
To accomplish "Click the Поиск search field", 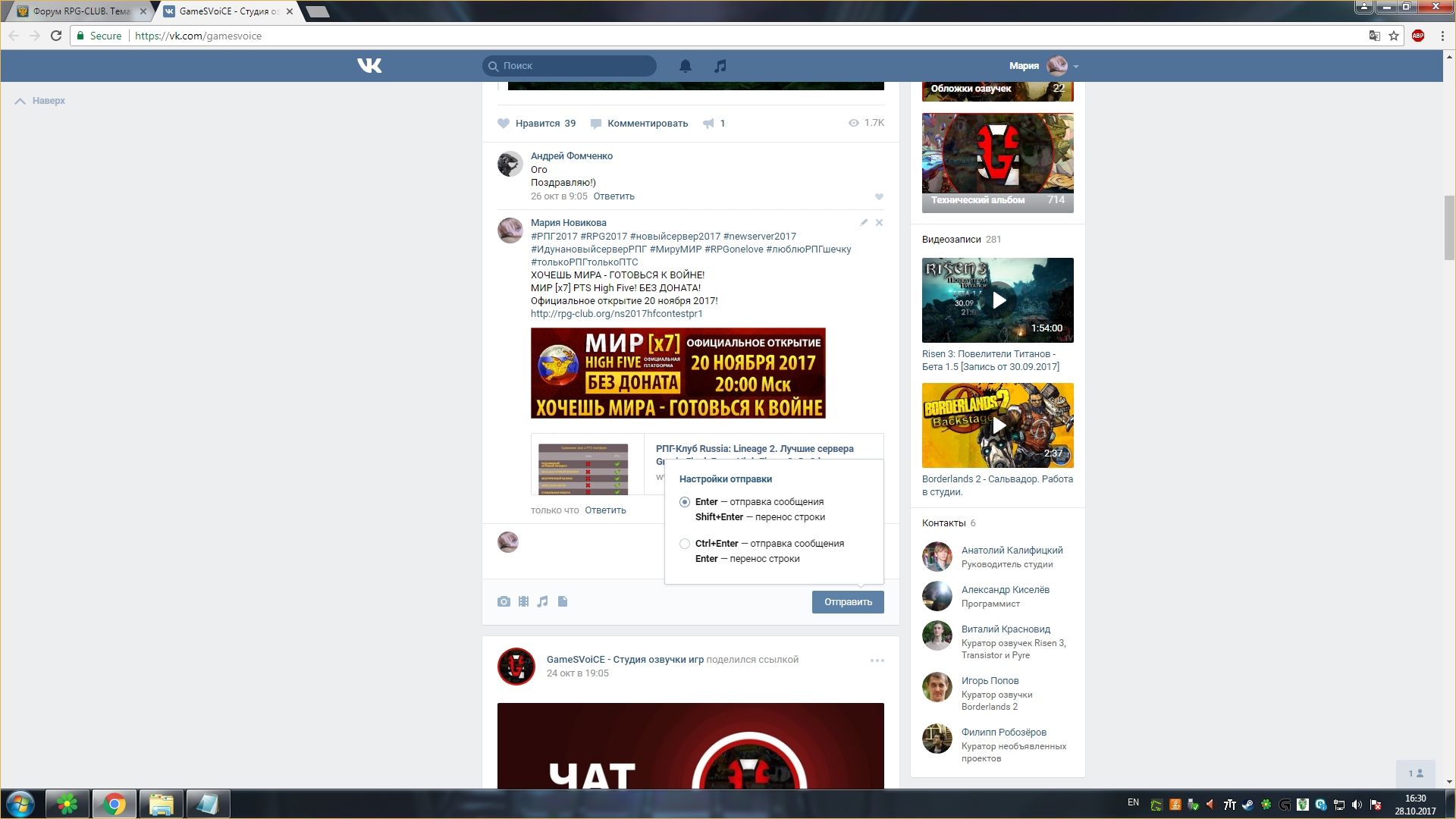I will click(x=570, y=66).
